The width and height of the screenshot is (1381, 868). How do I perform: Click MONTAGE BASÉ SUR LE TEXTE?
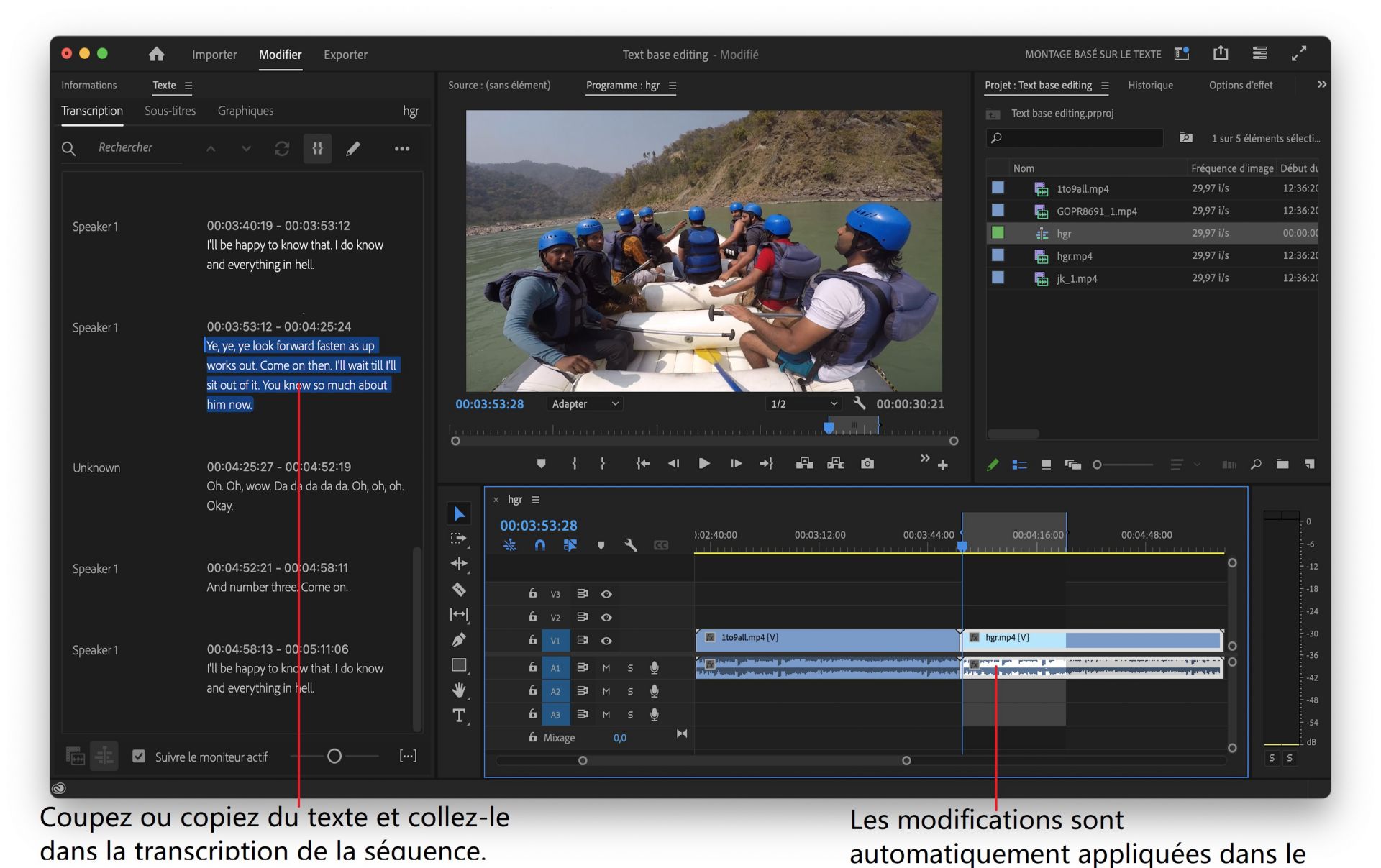pos(1093,54)
